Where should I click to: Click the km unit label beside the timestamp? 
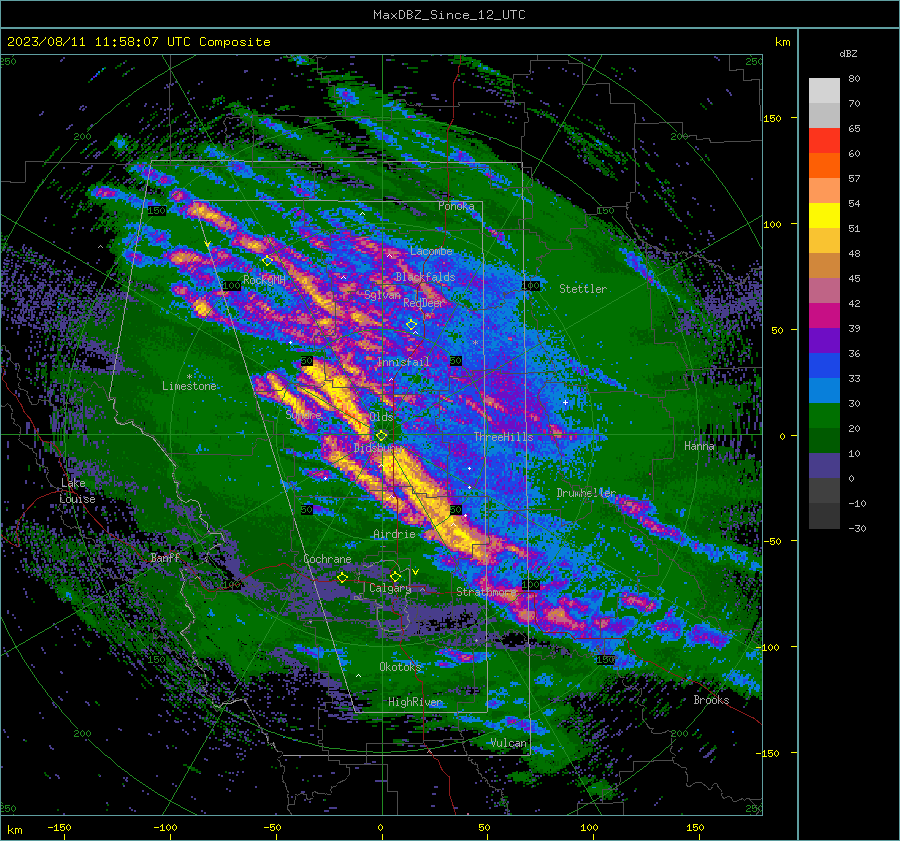click(x=782, y=42)
